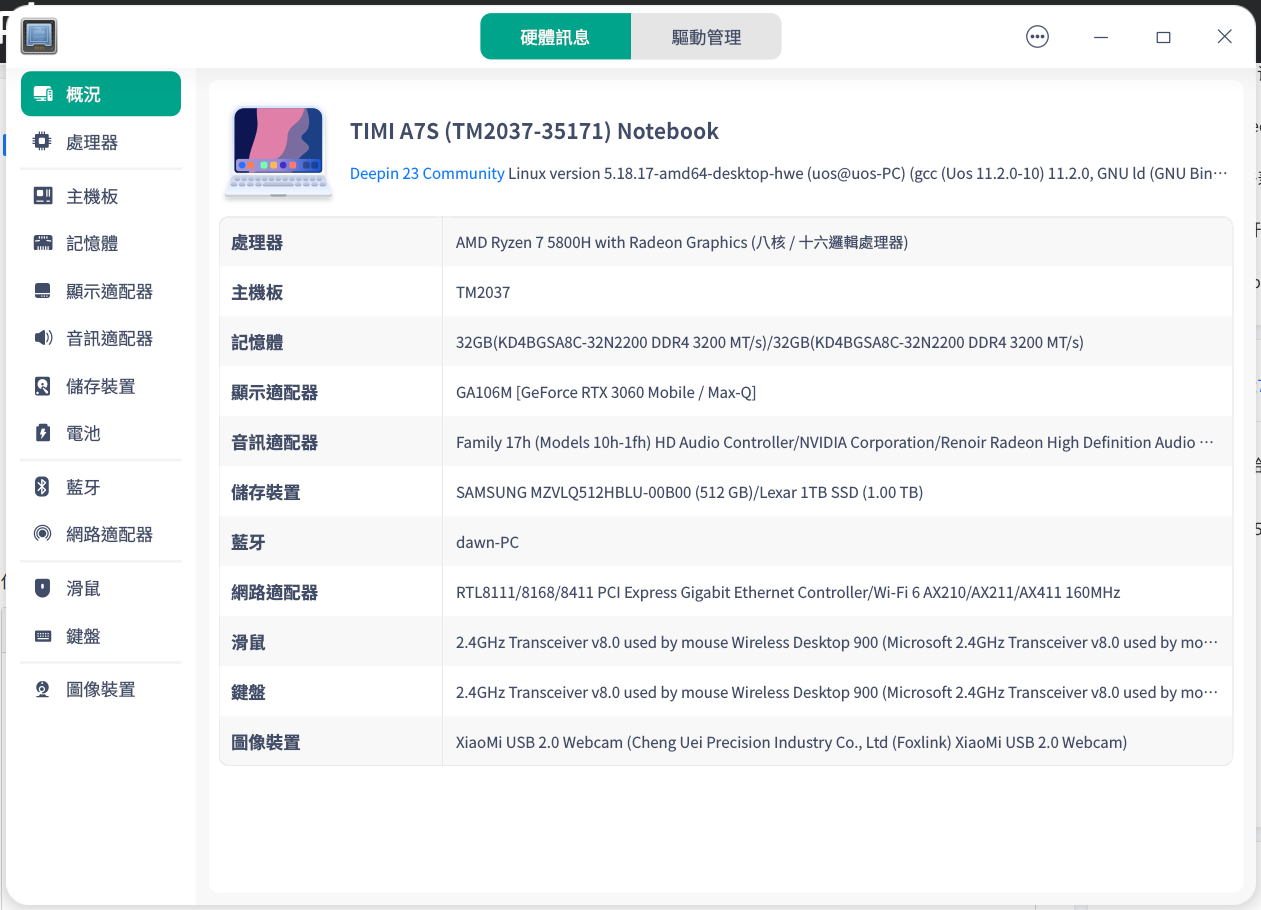
Task: Click the 鍵盤 row label in the table
Action: [x=248, y=692]
